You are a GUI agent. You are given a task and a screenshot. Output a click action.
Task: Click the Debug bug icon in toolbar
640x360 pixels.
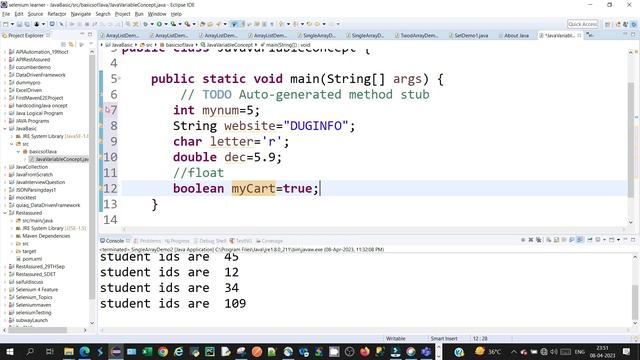point(146,24)
